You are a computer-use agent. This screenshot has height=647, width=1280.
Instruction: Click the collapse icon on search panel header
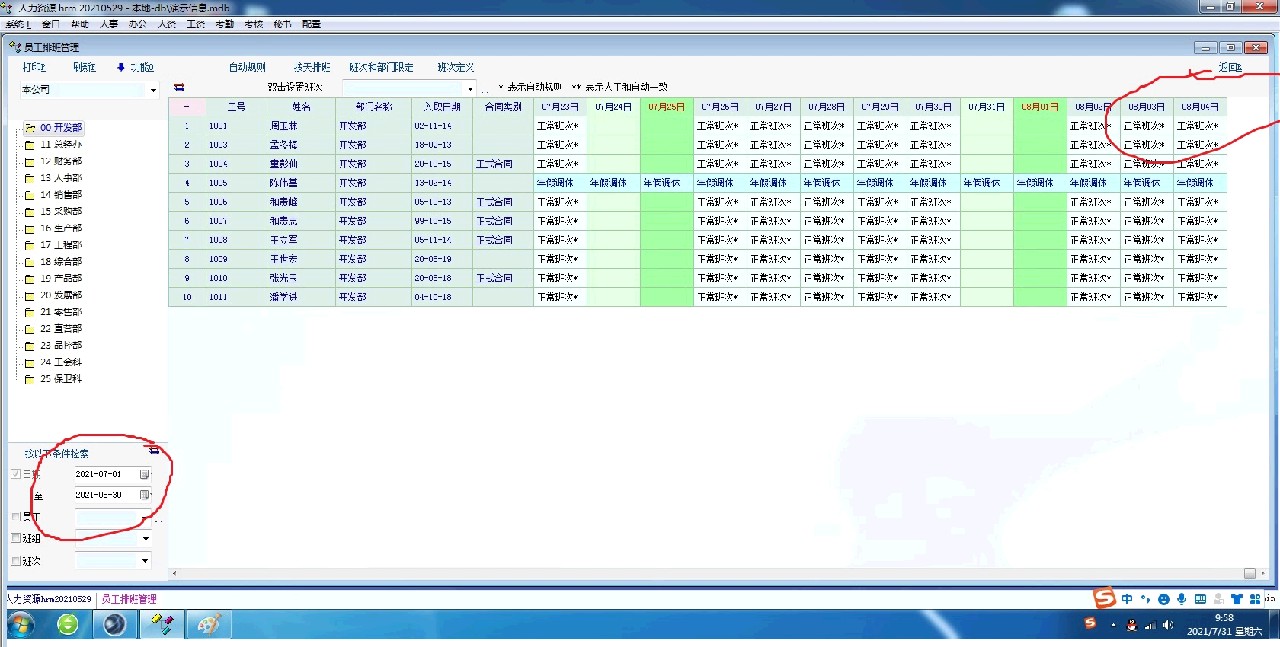coord(154,451)
